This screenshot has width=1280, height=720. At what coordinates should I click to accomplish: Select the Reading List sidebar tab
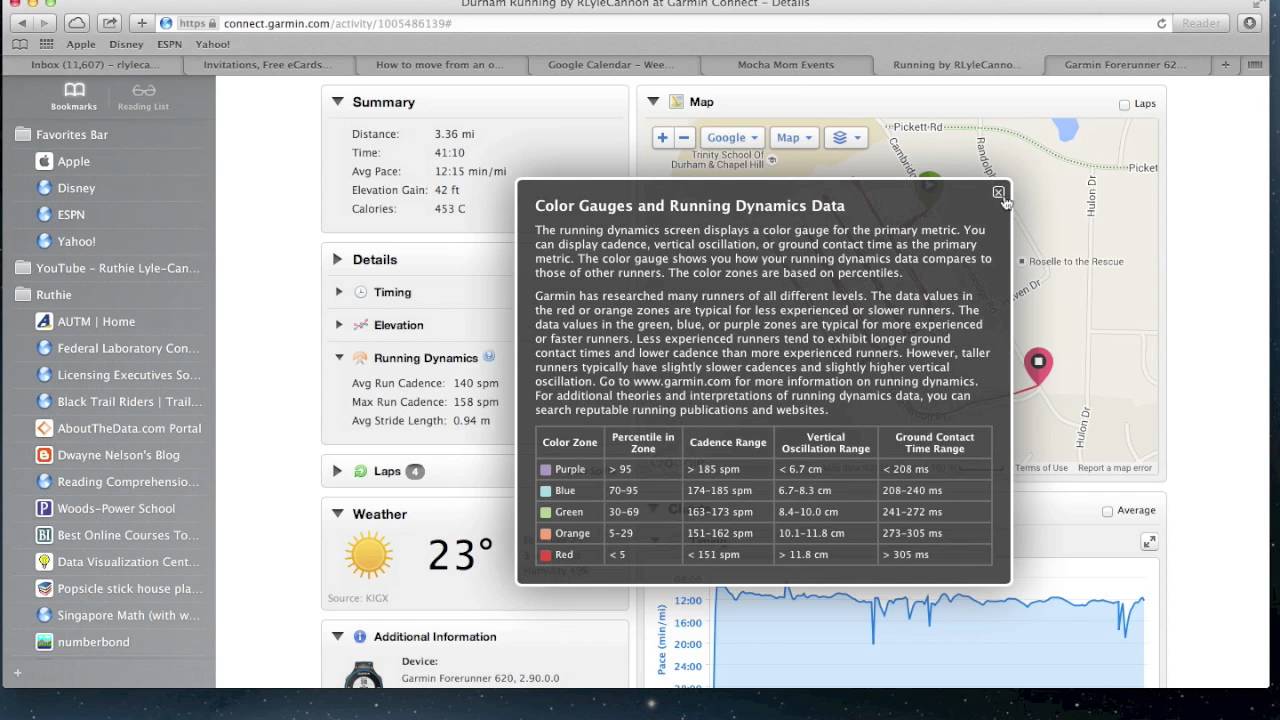(x=143, y=96)
